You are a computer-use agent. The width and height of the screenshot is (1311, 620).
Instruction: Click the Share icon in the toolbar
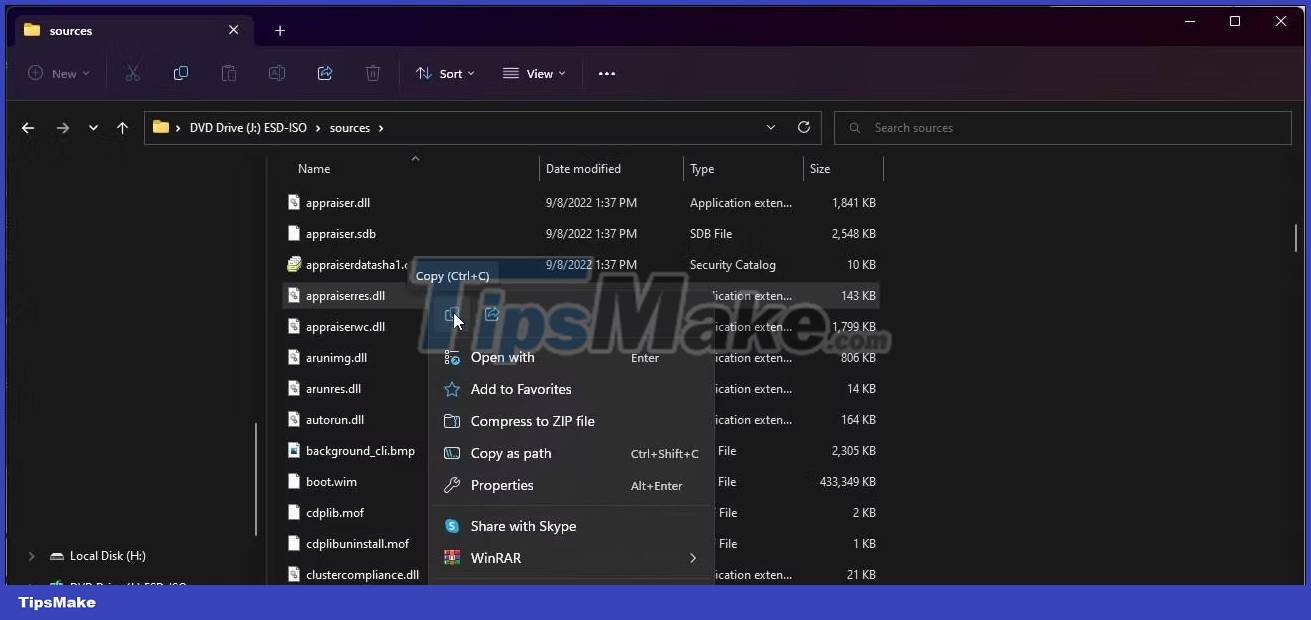click(x=324, y=73)
